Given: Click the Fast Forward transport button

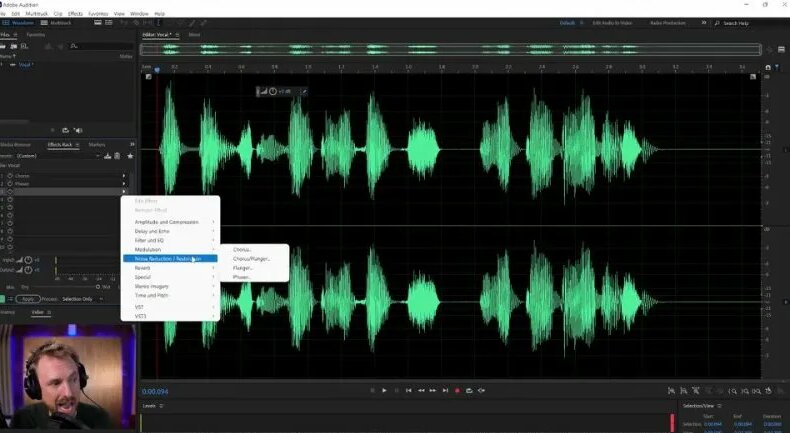Looking at the screenshot, I should point(433,390).
